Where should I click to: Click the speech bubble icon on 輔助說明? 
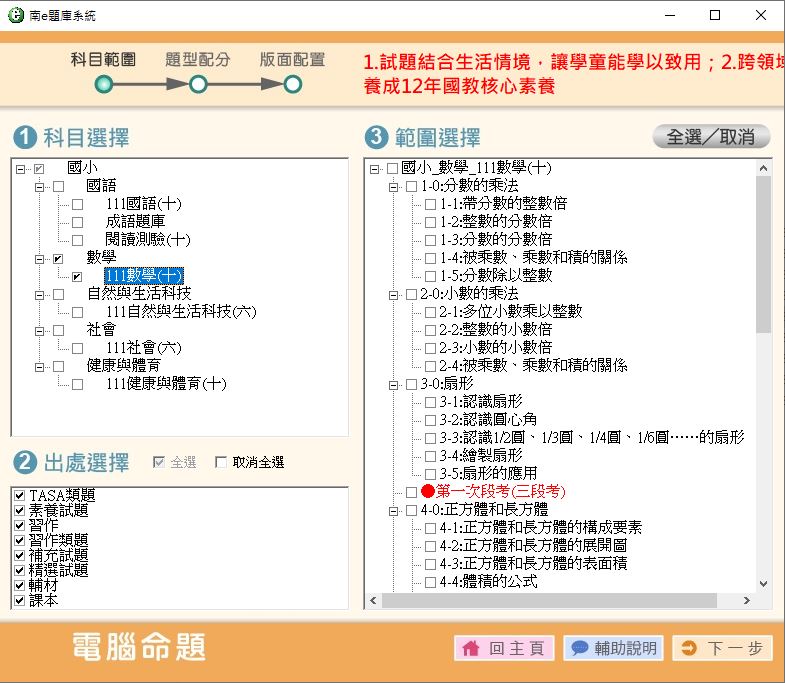point(579,648)
